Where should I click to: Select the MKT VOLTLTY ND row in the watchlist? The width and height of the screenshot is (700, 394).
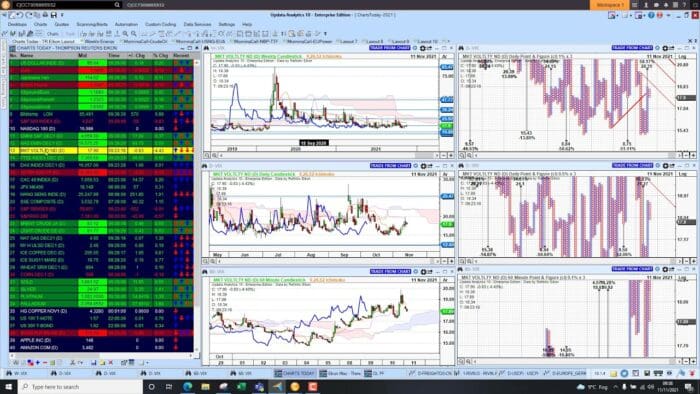click(101, 150)
